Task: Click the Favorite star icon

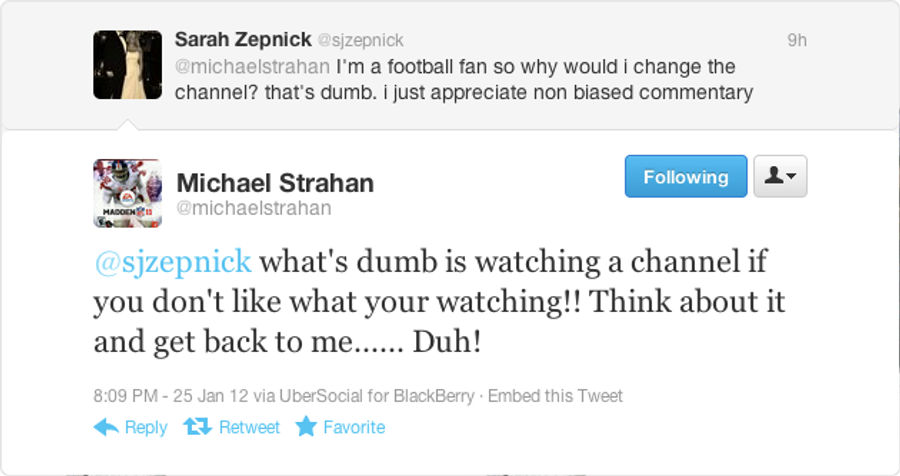Action: 306,426
